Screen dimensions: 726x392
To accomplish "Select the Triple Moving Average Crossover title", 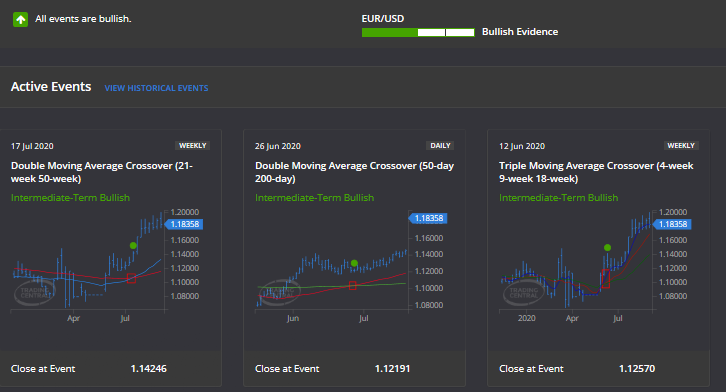I will pyautogui.click(x=596, y=172).
